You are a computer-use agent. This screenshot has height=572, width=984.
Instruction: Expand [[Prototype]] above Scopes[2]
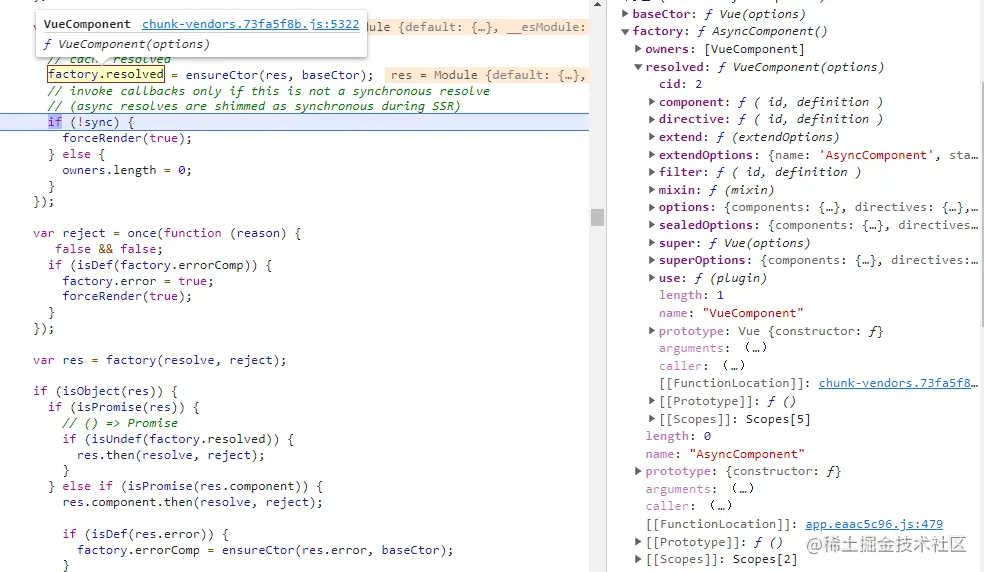[x=638, y=541]
